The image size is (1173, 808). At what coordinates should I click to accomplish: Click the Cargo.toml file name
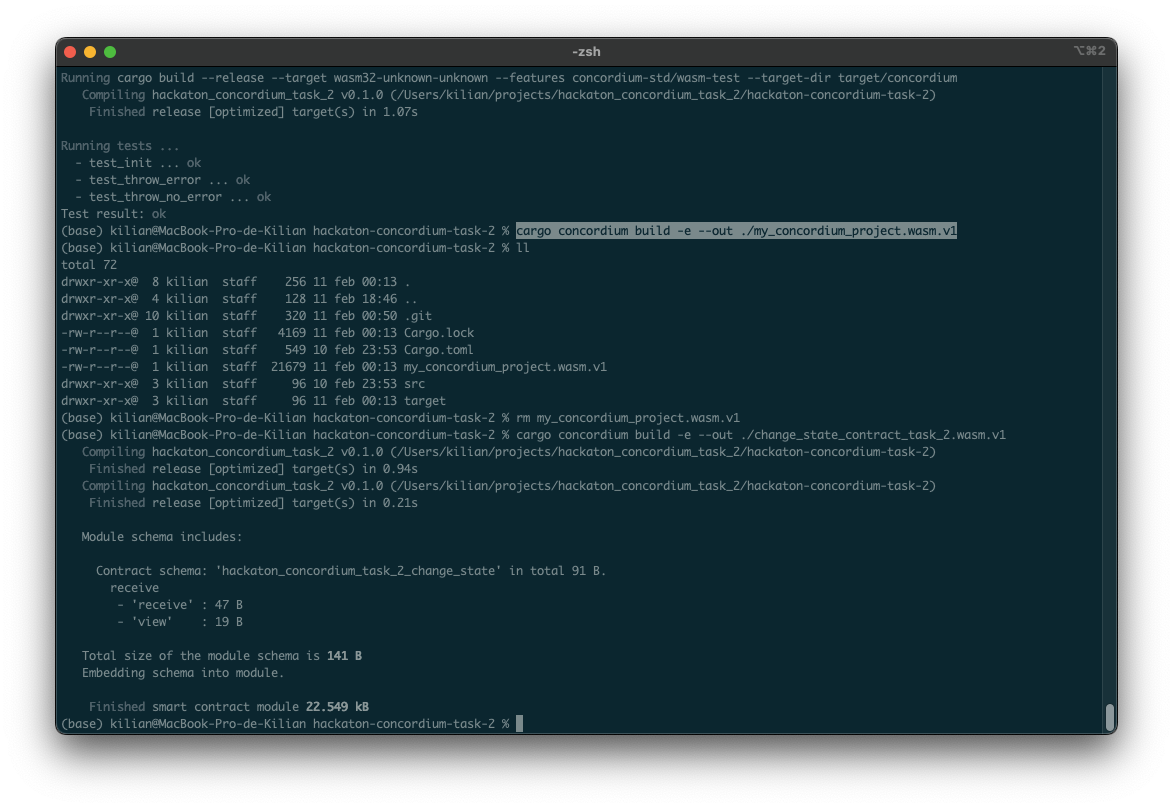[438, 350]
